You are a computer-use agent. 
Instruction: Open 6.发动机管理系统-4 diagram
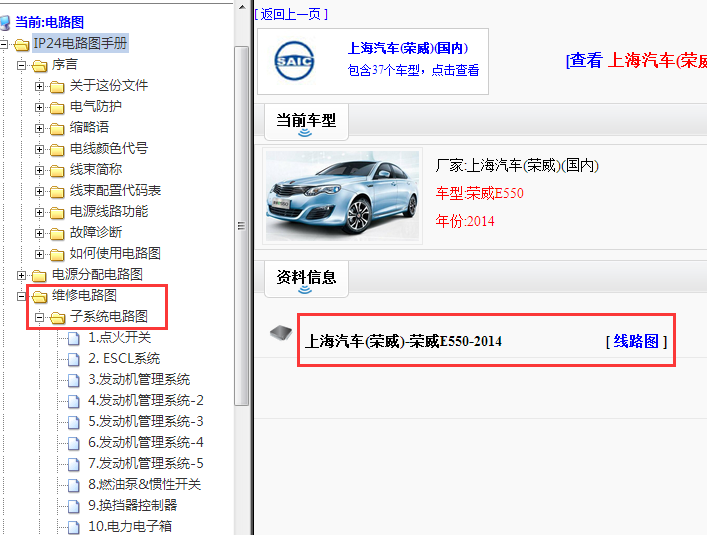(x=146, y=442)
